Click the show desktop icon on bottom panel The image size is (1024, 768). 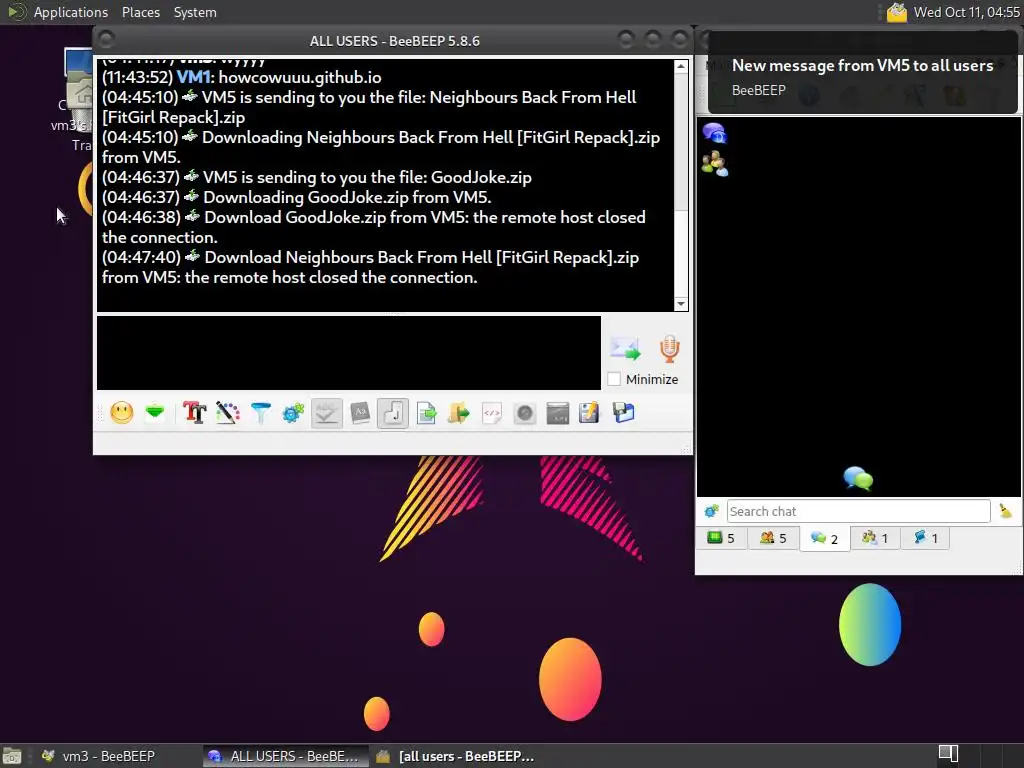12,756
